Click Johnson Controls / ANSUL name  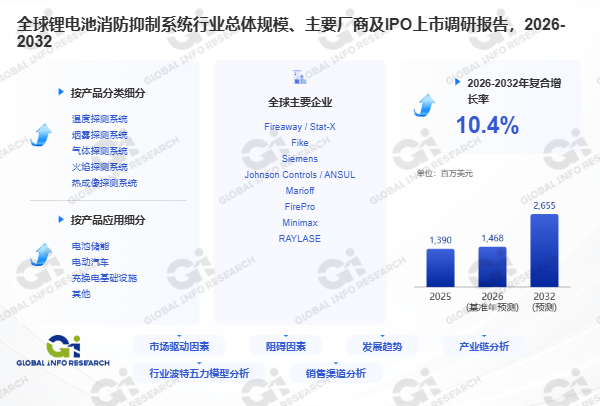(x=300, y=175)
